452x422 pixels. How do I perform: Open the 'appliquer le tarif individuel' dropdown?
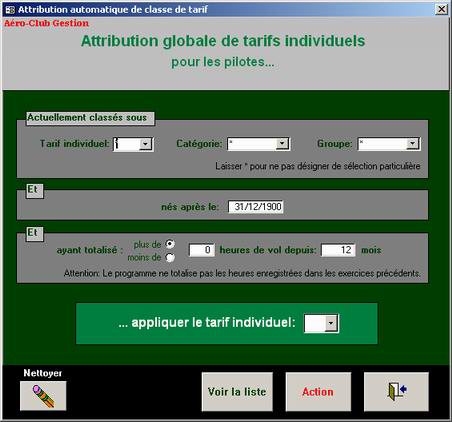(x=331, y=323)
